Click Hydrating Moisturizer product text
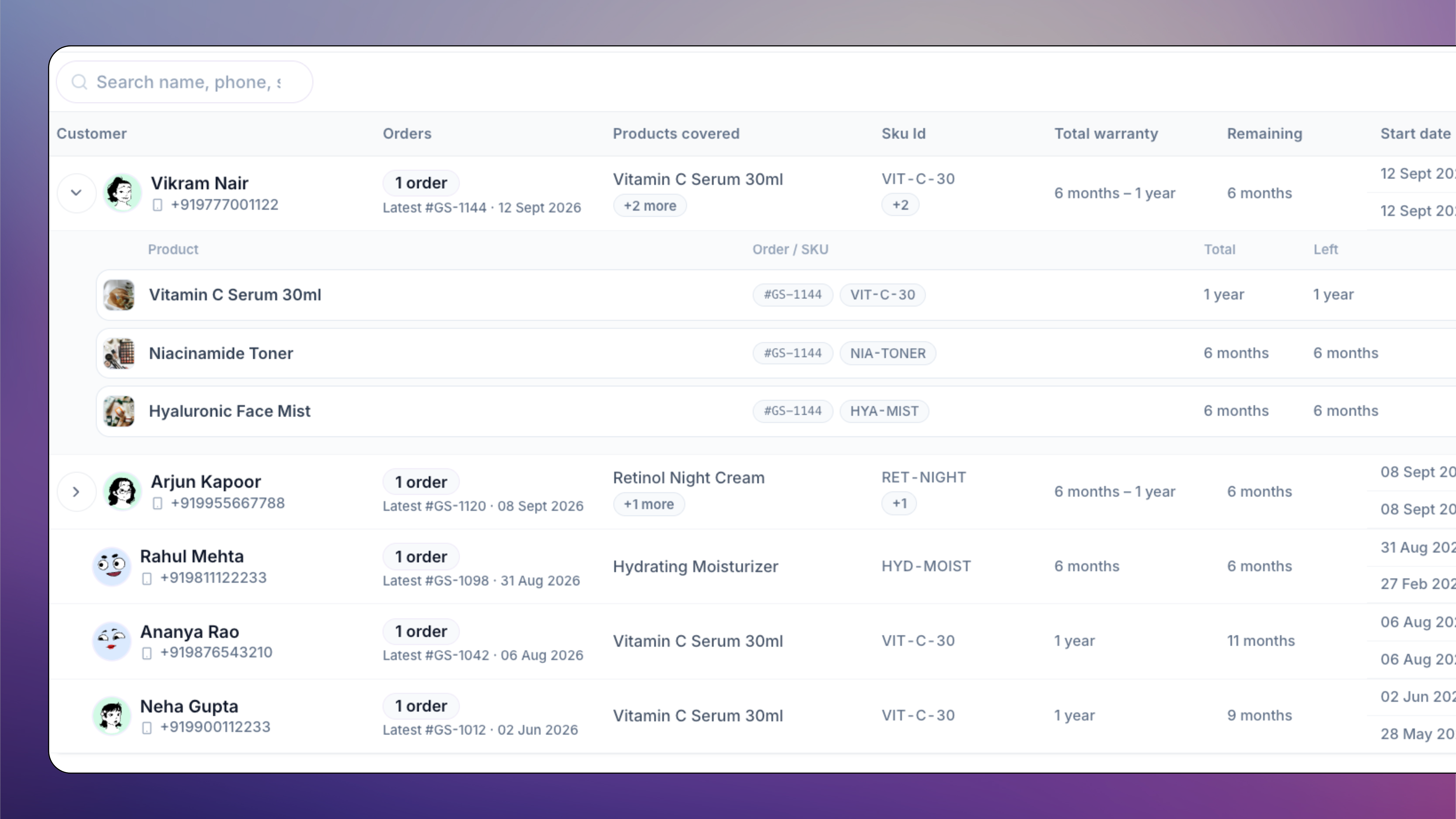This screenshot has height=819, width=1456. 695,566
